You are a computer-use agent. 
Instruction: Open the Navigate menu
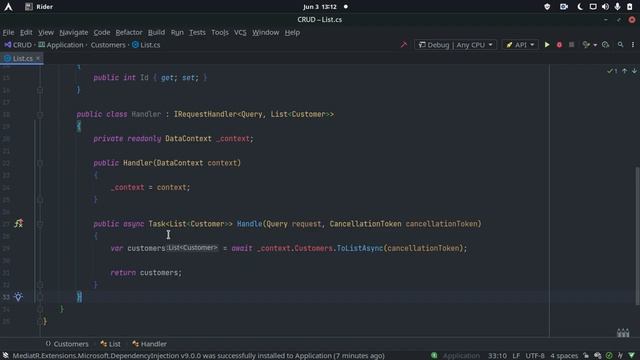click(73, 32)
